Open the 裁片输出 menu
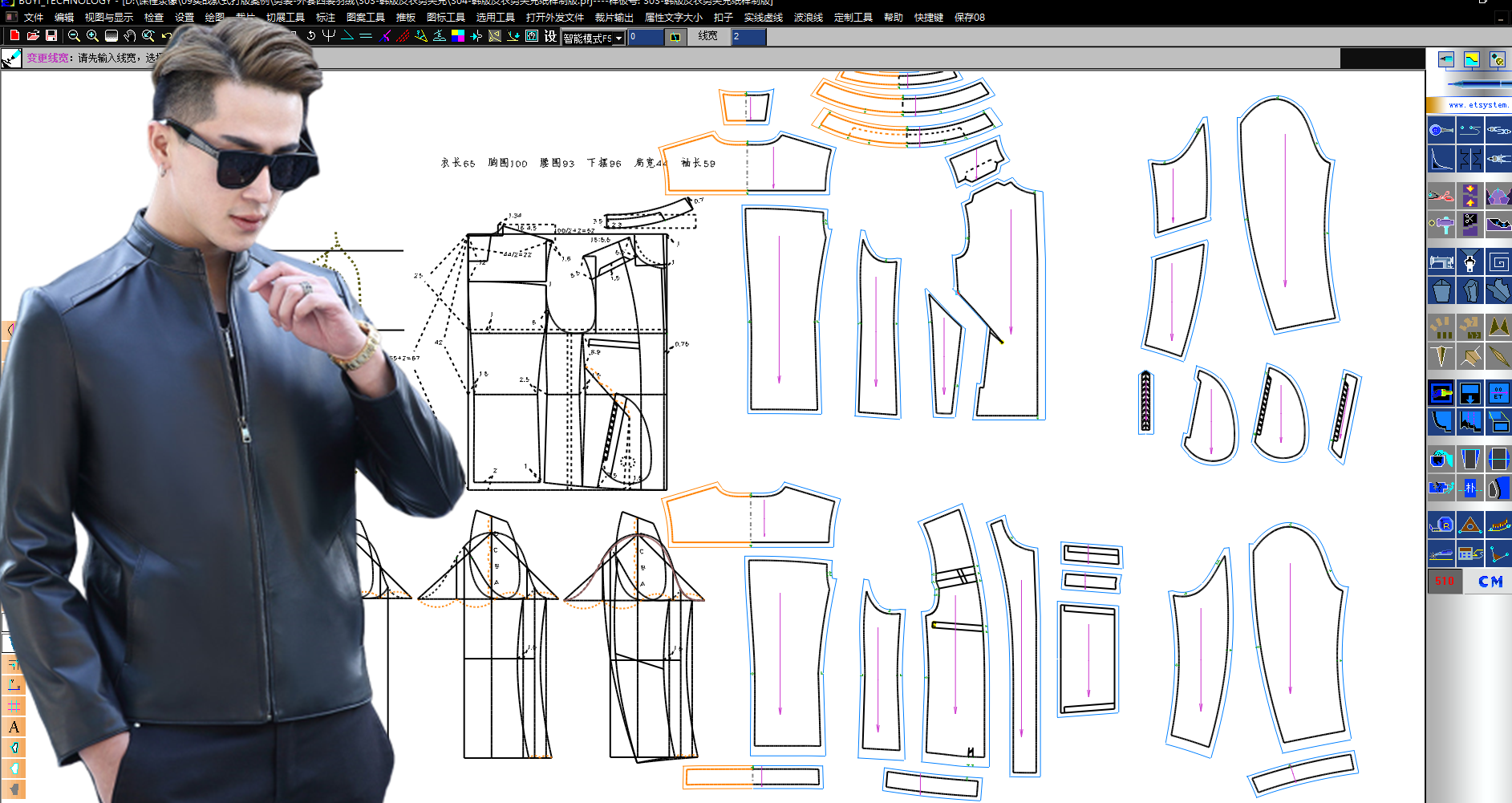The width and height of the screenshot is (1512, 803). point(614,17)
